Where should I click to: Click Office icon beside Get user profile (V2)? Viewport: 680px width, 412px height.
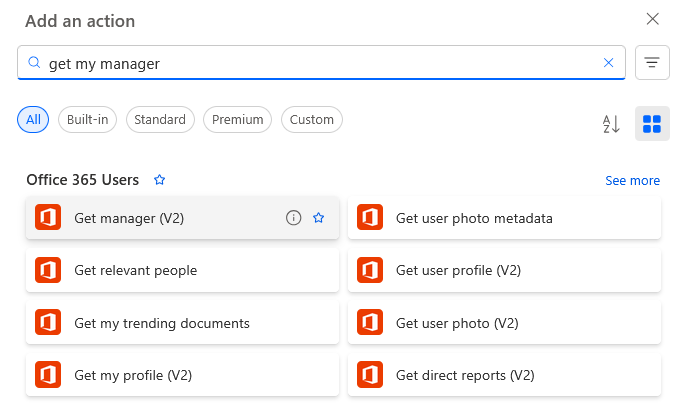click(x=370, y=270)
